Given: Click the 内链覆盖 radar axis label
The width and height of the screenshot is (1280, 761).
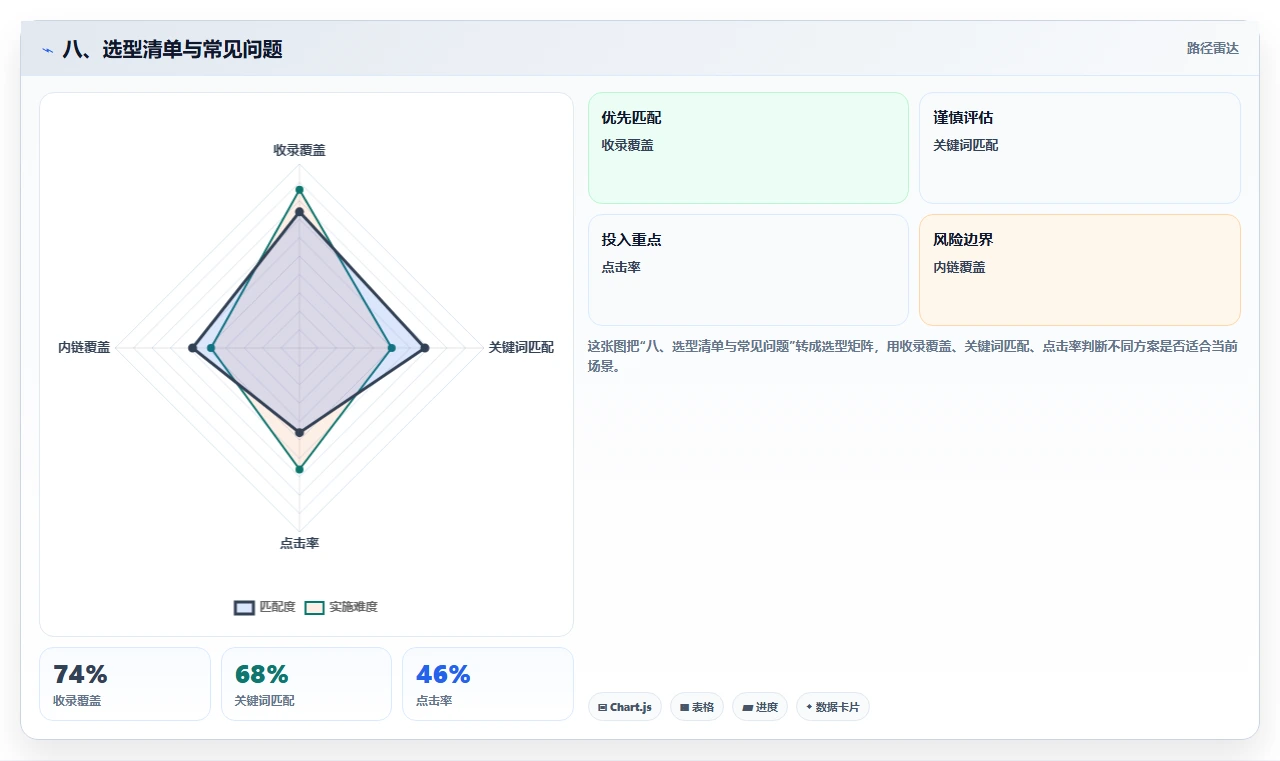Looking at the screenshot, I should [84, 348].
